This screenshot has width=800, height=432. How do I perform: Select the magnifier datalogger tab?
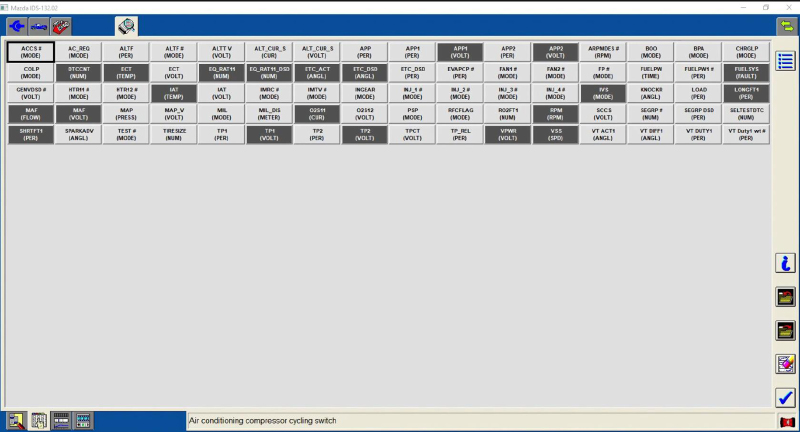[x=127, y=27]
